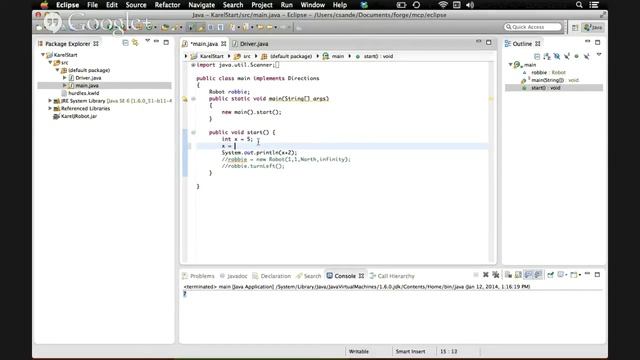
Task: Collapse all in Package Explorer
Action: pos(125,43)
